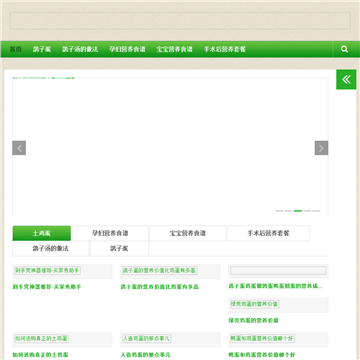Open 孕妇营养食谱 in top navigation bar
The image size is (360, 360).
point(127,49)
